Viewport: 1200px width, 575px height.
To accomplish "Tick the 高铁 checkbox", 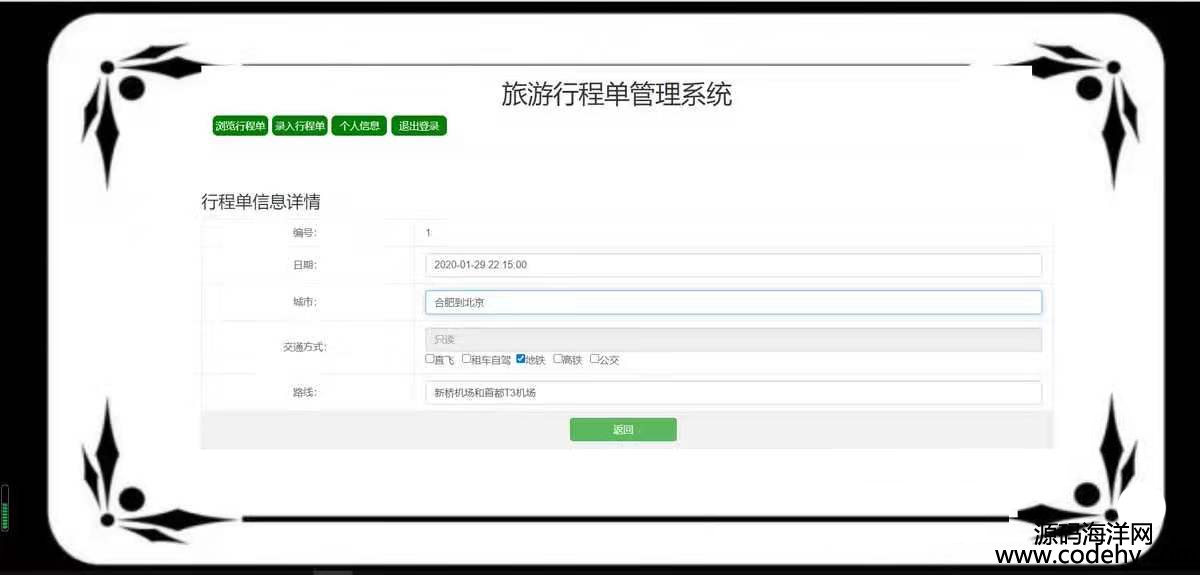I will tap(557, 359).
